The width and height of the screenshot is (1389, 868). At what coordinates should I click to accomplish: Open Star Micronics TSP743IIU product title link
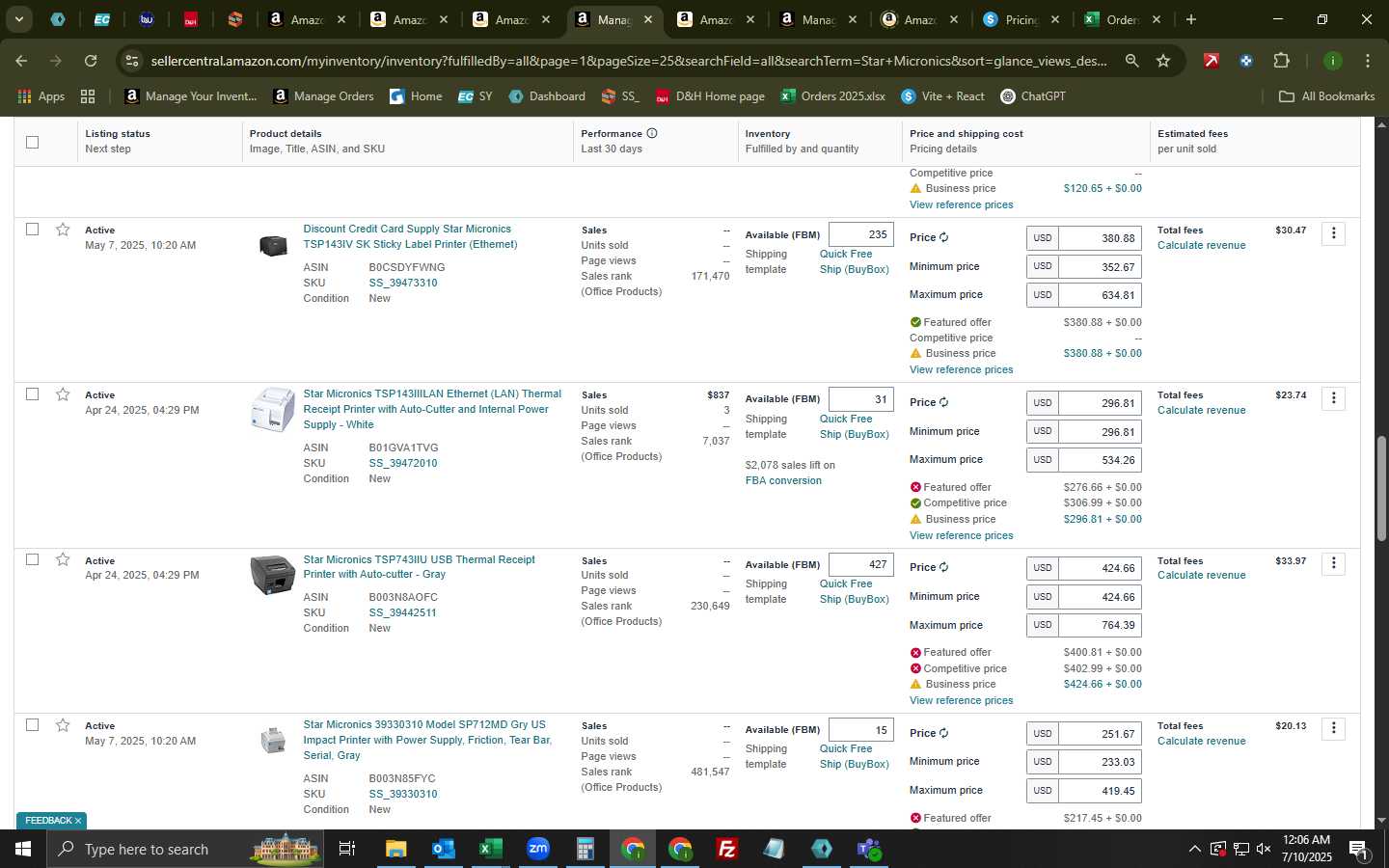419,567
